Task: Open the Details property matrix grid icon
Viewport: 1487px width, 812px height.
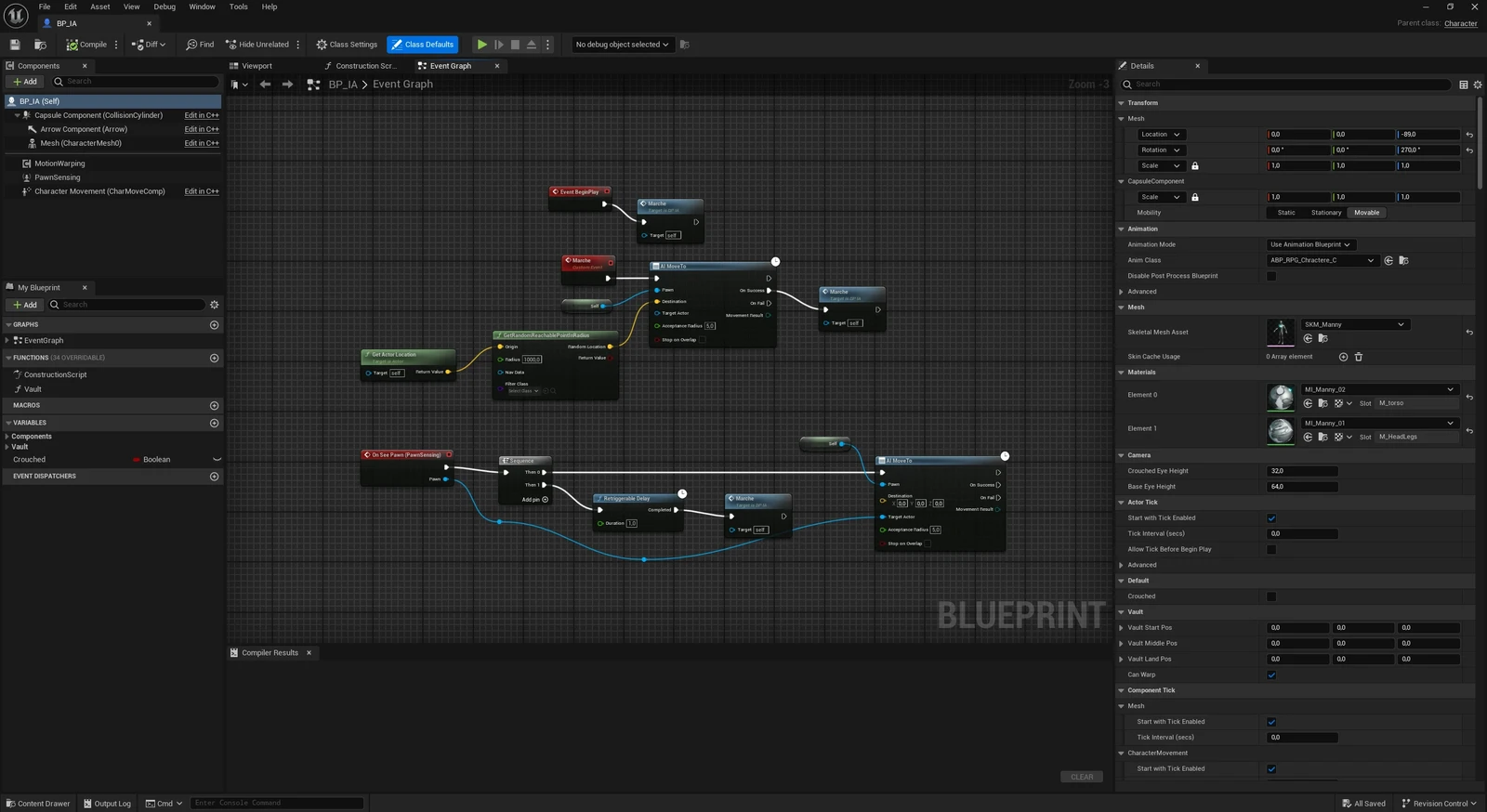Action: point(1464,85)
